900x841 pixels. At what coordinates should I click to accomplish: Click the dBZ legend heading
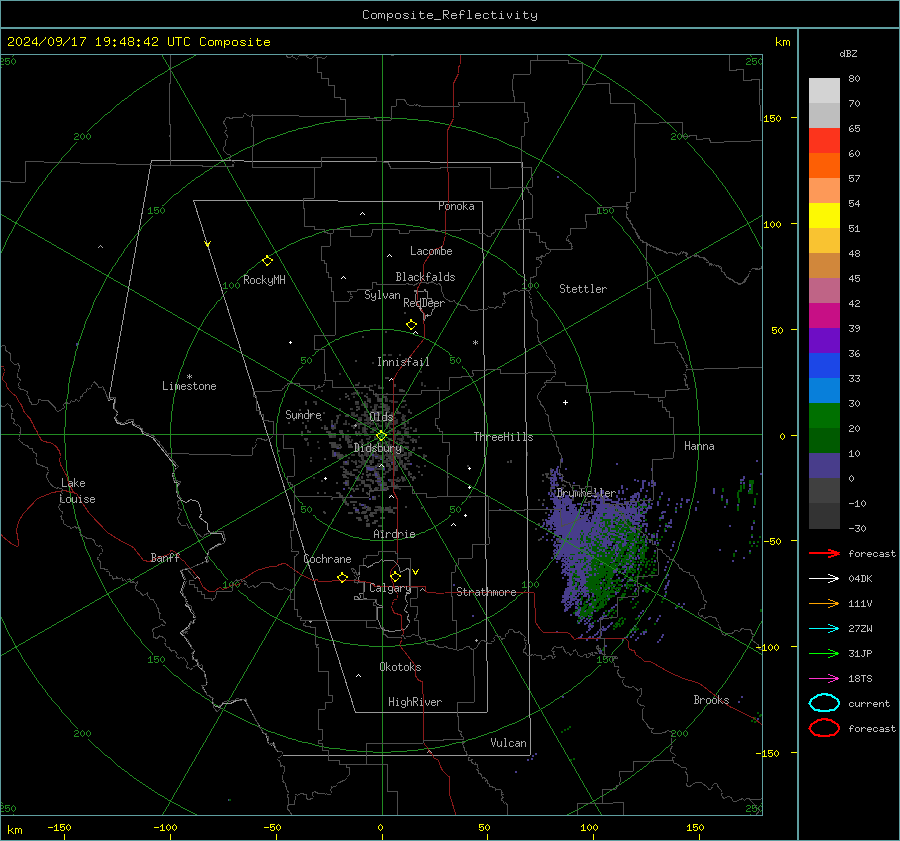click(x=848, y=53)
